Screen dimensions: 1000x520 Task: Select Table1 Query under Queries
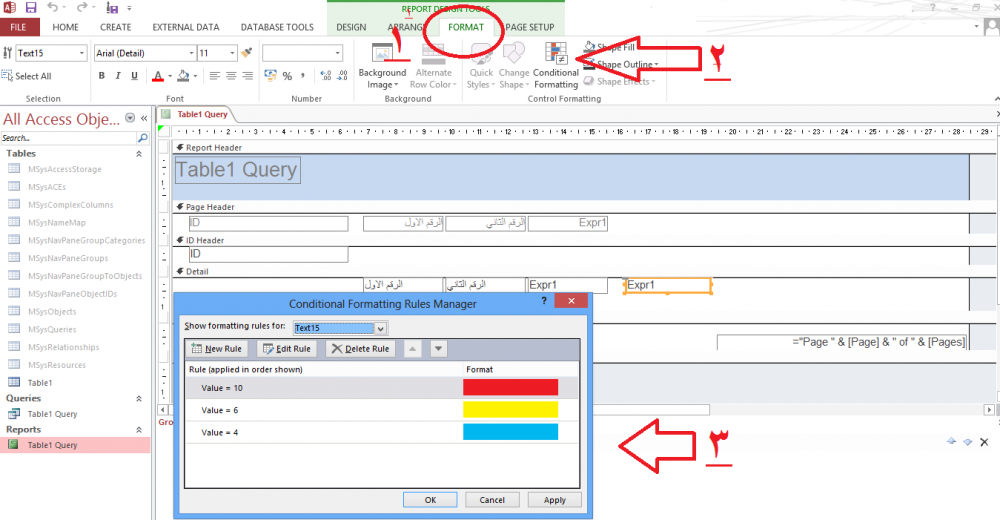click(x=52, y=413)
